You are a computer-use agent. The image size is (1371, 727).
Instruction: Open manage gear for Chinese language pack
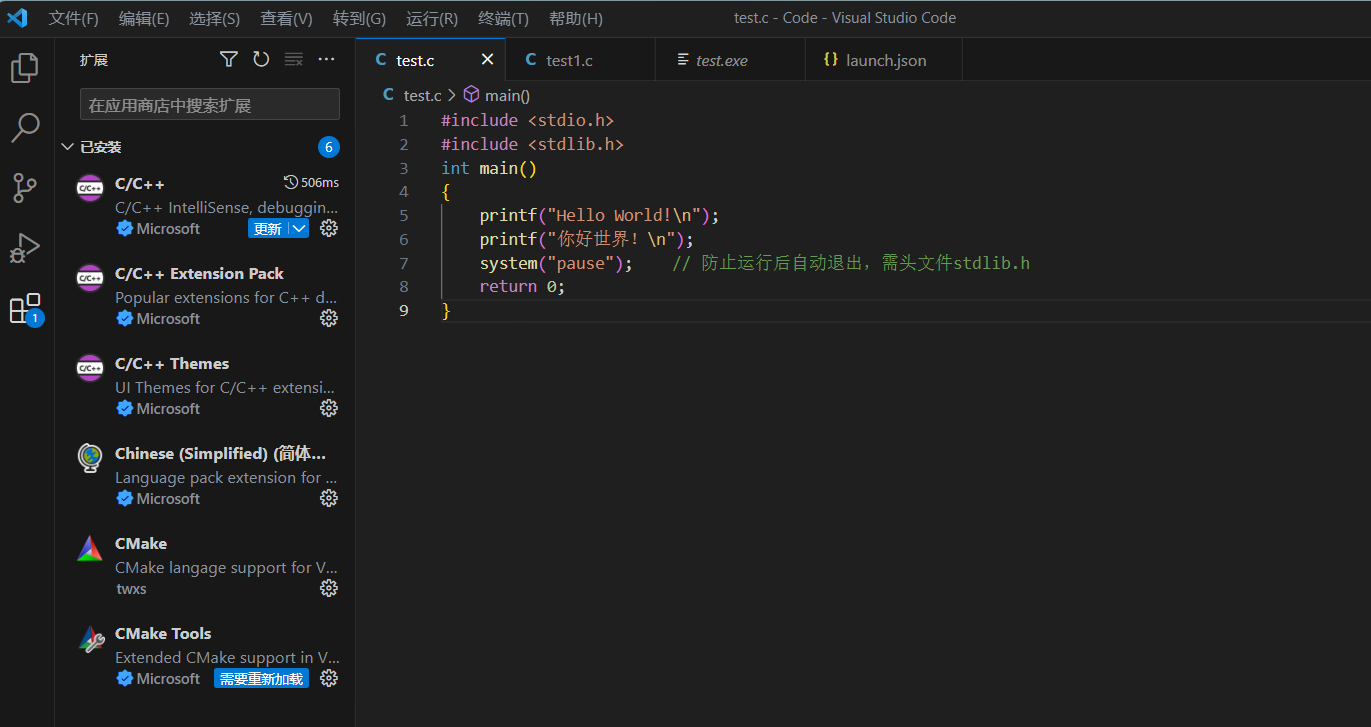(328, 498)
